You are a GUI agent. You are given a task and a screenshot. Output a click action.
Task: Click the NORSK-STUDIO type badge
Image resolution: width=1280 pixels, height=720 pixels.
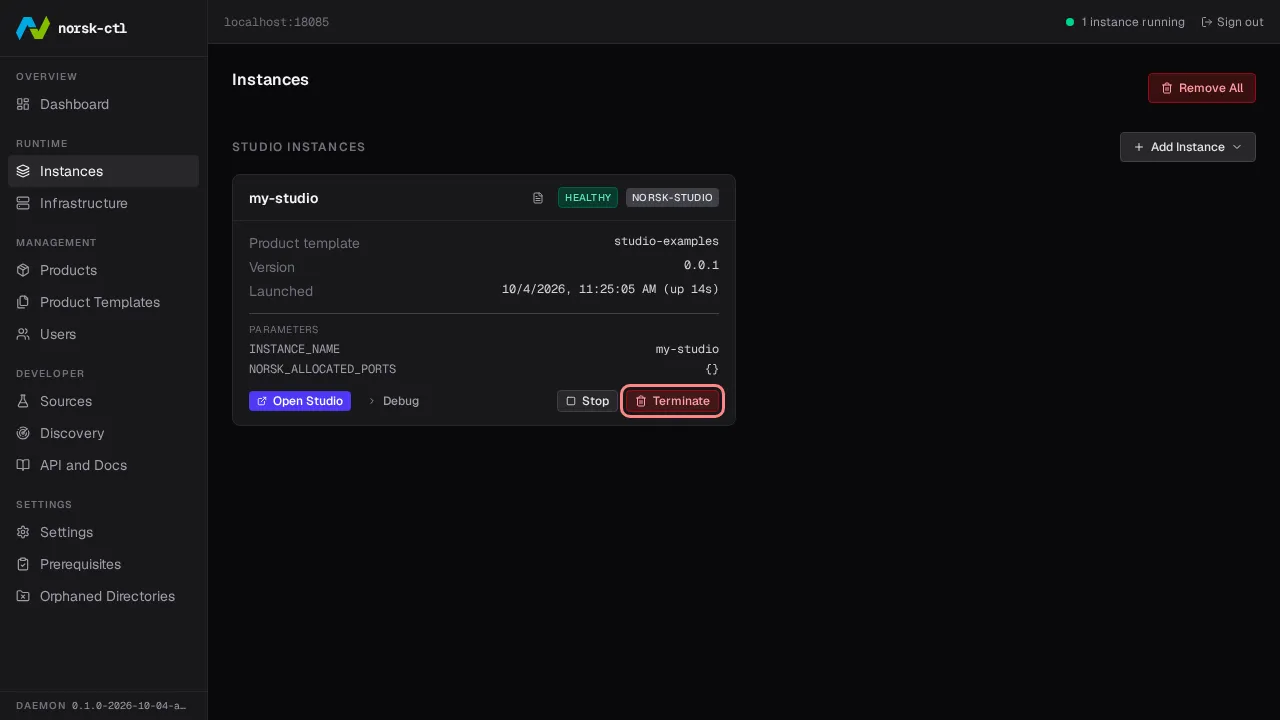click(x=672, y=198)
